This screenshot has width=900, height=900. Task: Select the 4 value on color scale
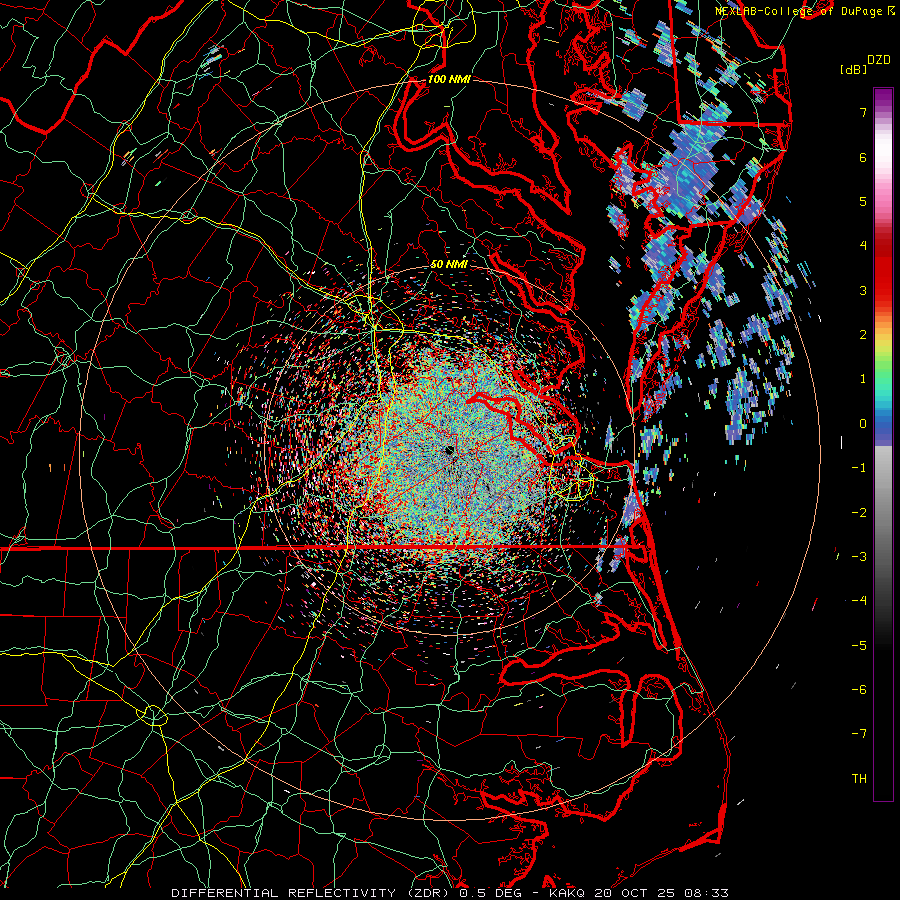tap(863, 246)
